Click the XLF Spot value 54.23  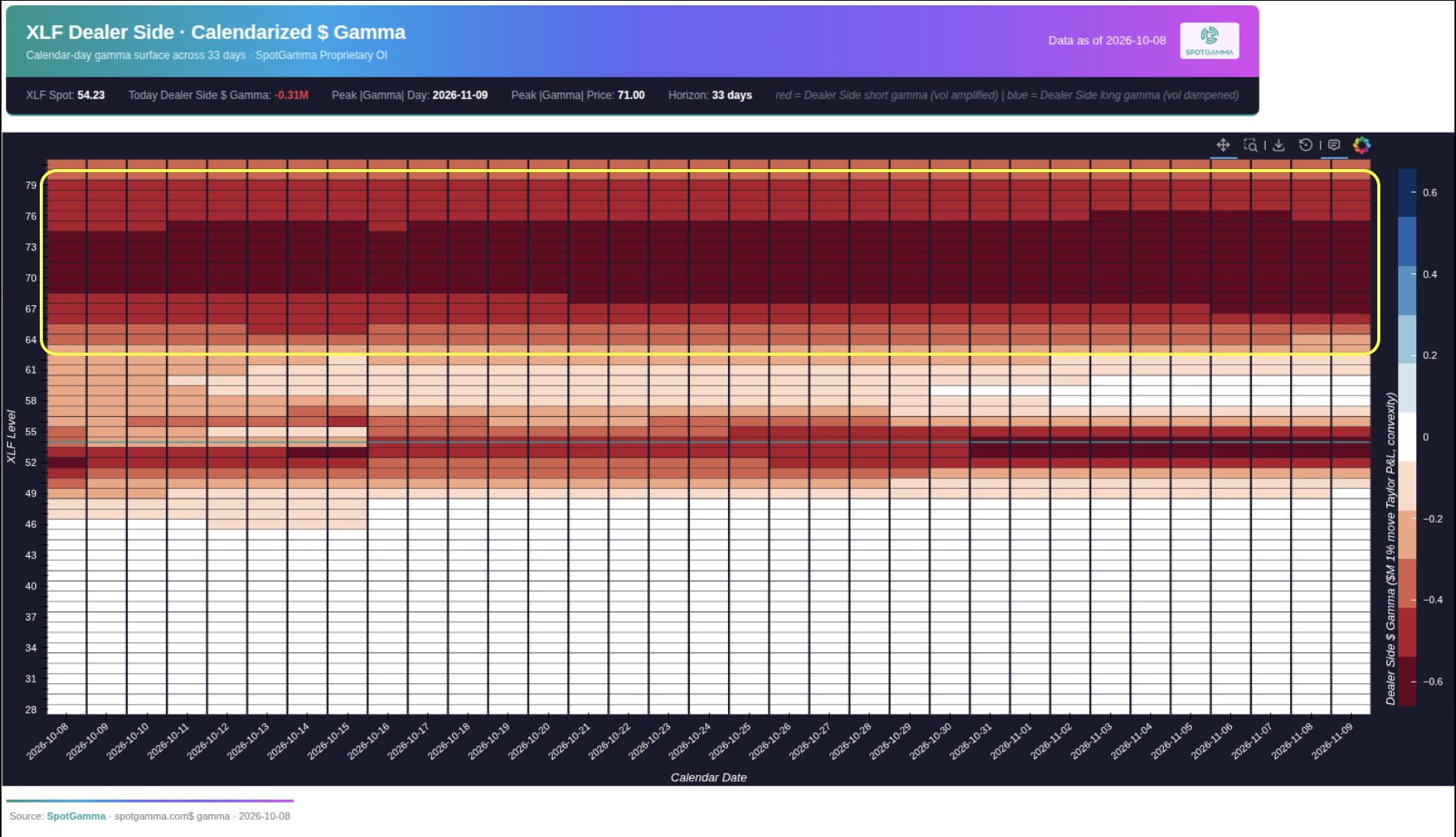pyautogui.click(x=91, y=95)
